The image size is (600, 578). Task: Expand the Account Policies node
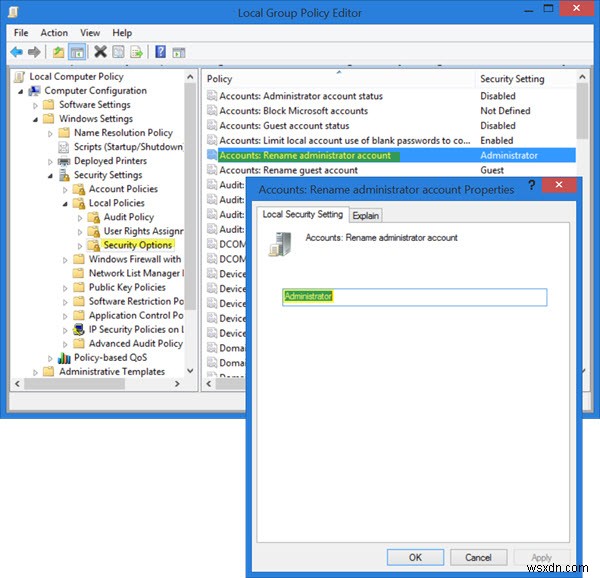[x=65, y=190]
